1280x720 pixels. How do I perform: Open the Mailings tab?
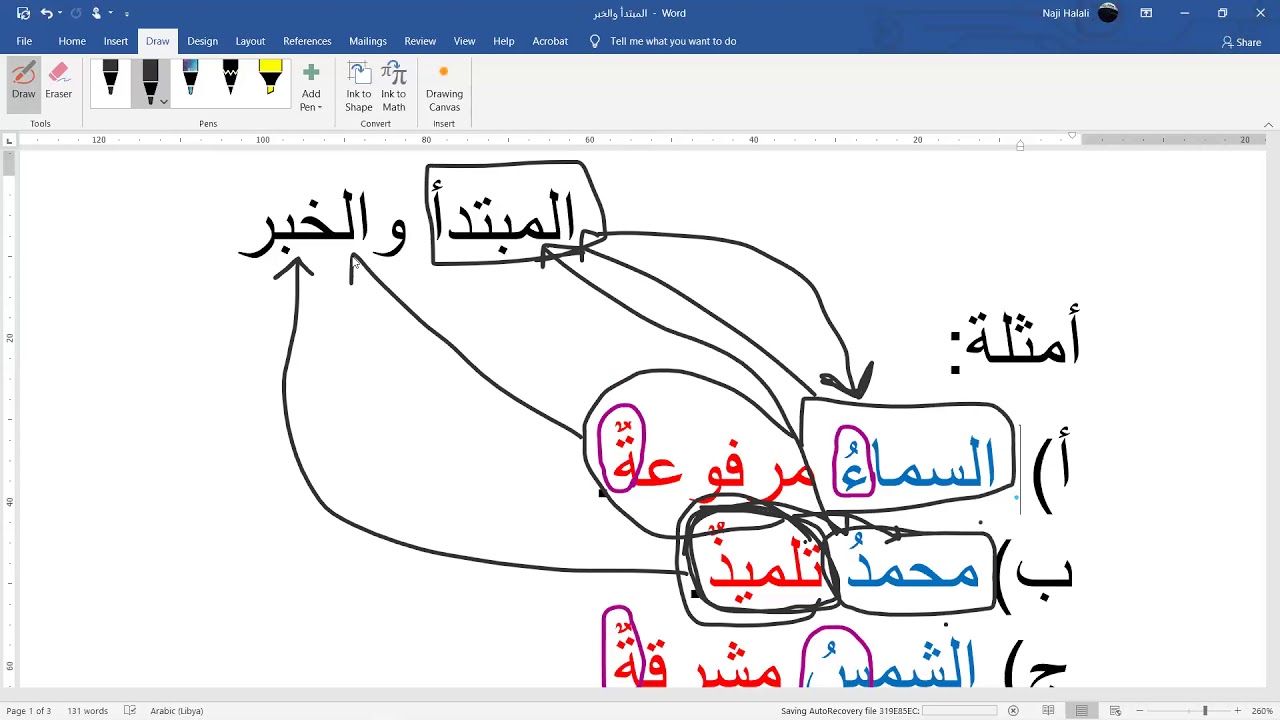[368, 41]
